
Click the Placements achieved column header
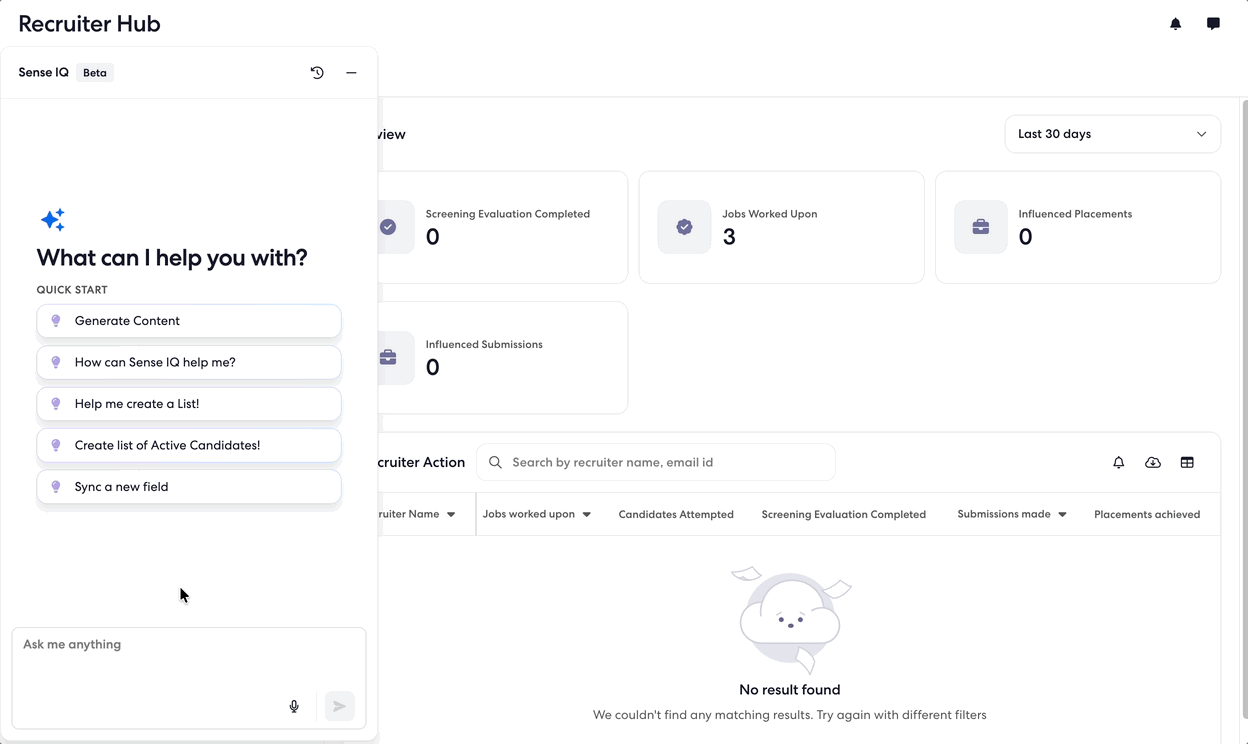(x=1147, y=515)
